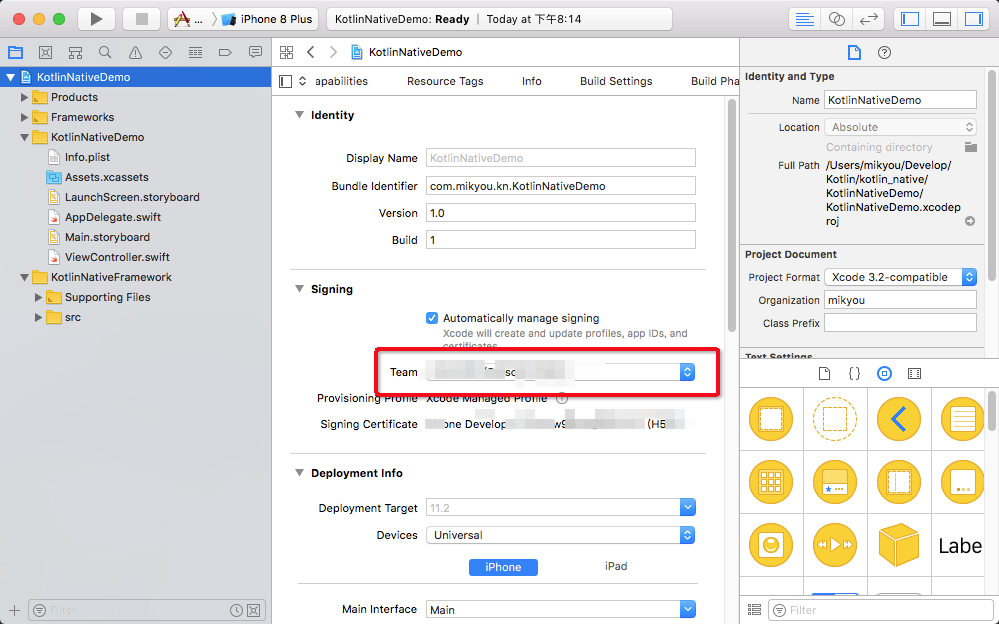Switch to the Assistant editor
999x624 pixels.
point(837,19)
